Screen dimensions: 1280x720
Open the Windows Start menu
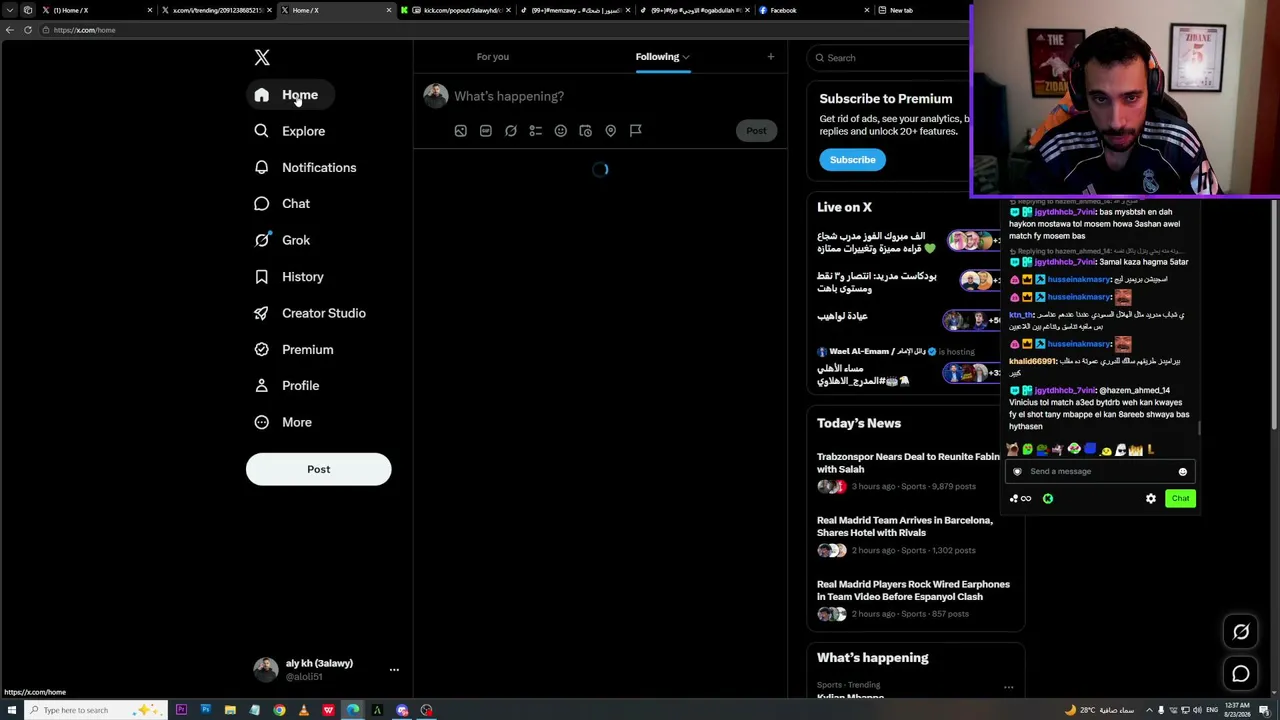click(12, 710)
